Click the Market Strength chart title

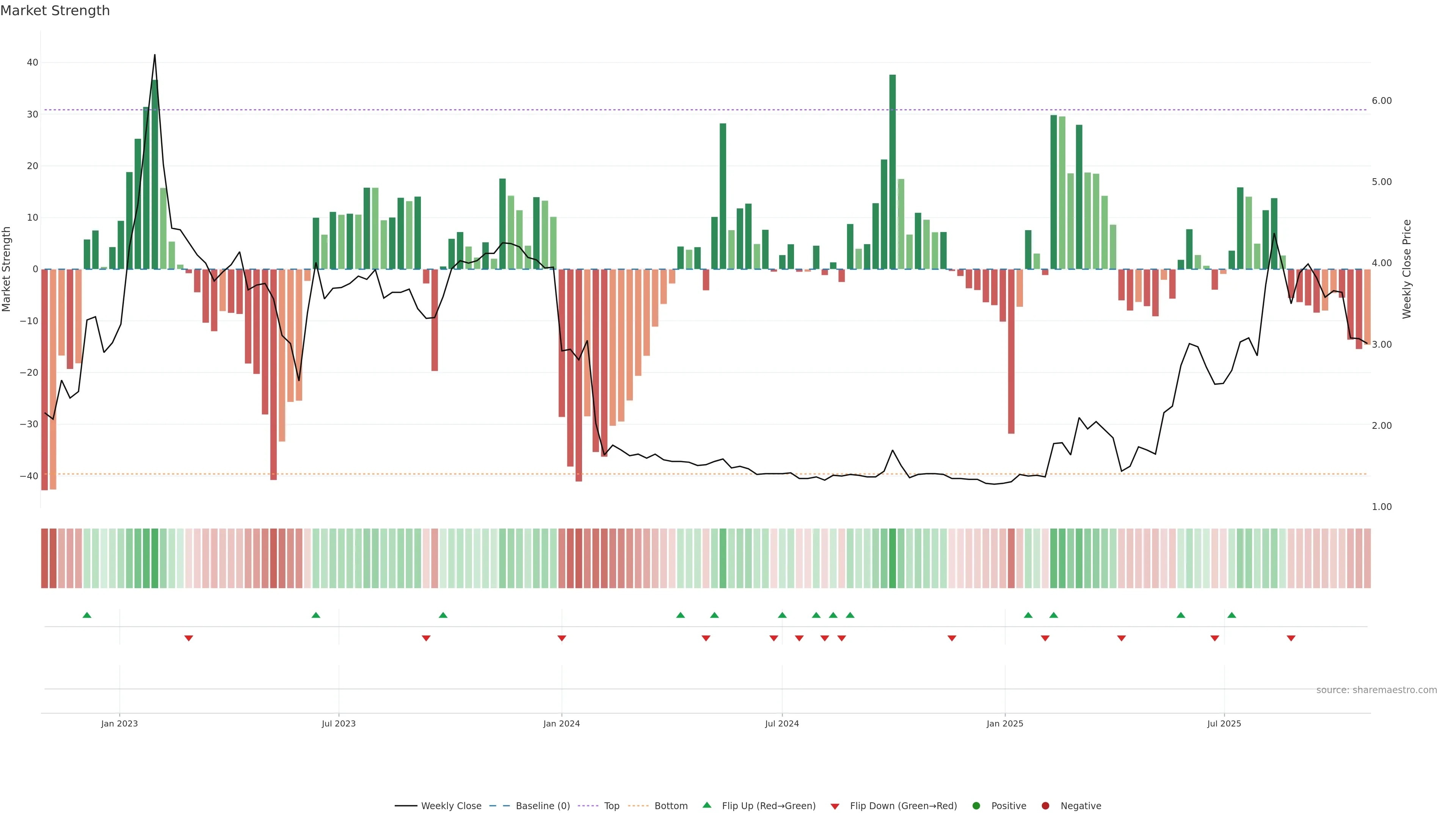55,11
